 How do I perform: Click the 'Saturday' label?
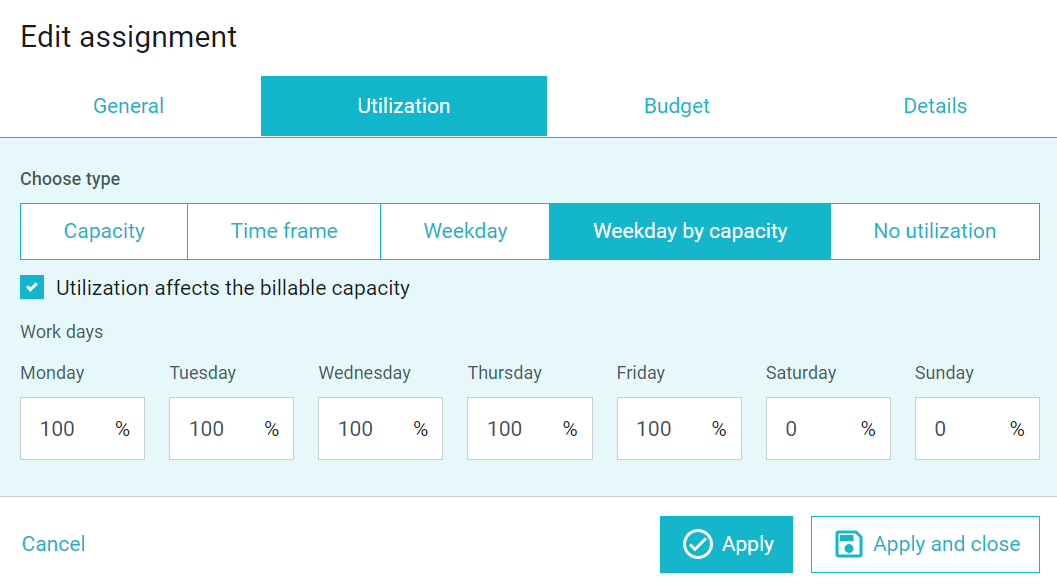pos(801,373)
